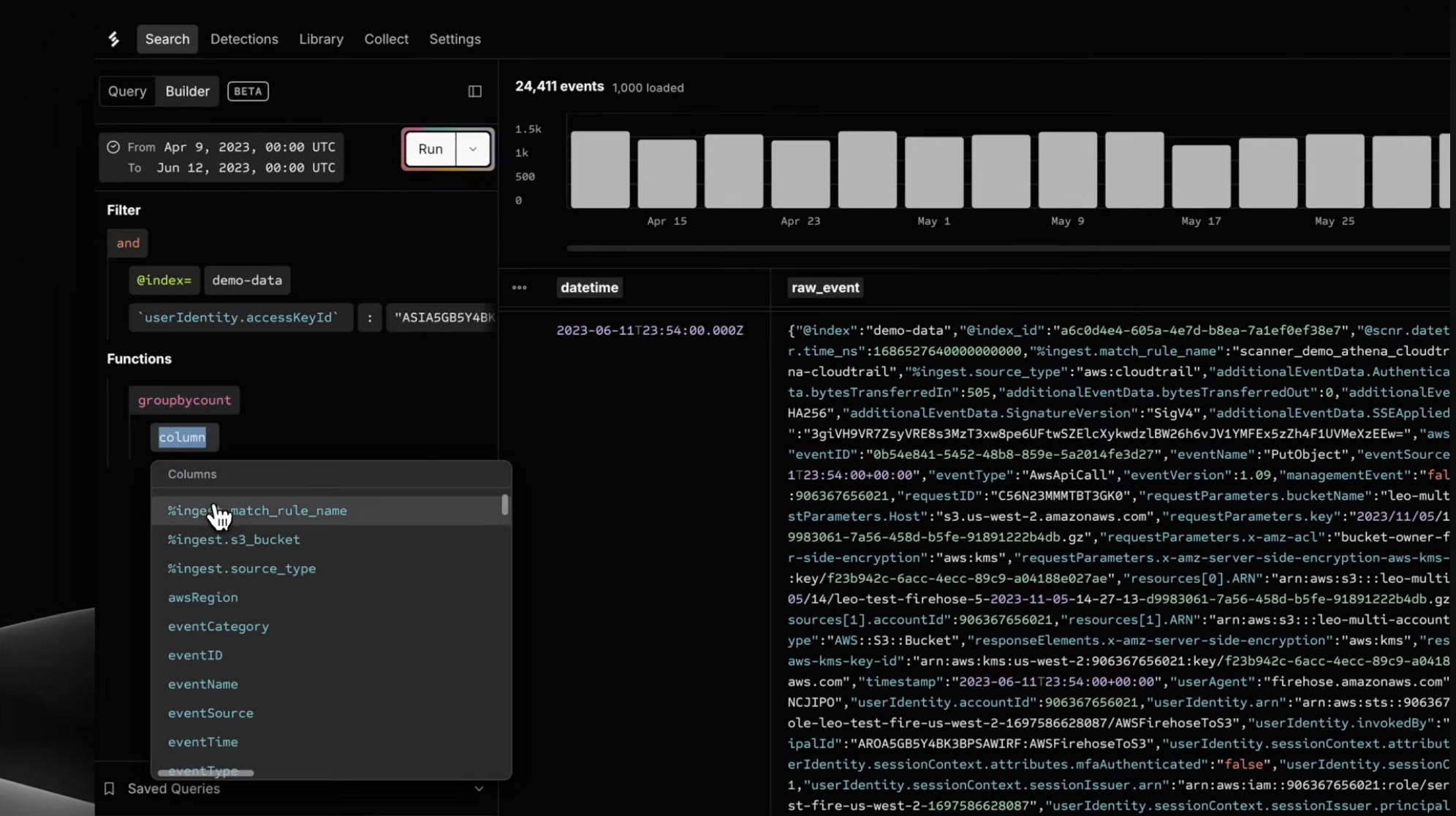Click the groupbycount function chip
The image size is (1456, 816).
tap(184, 400)
